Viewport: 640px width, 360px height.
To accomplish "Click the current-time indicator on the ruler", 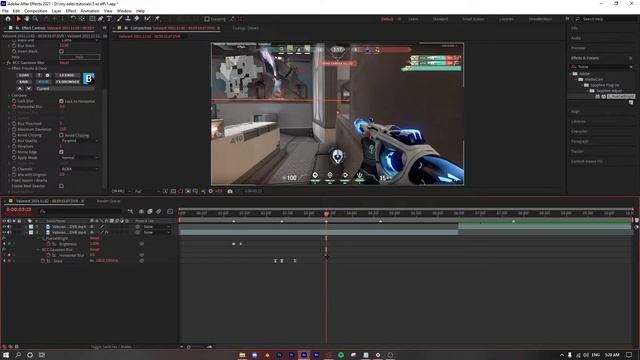I will pos(327,213).
